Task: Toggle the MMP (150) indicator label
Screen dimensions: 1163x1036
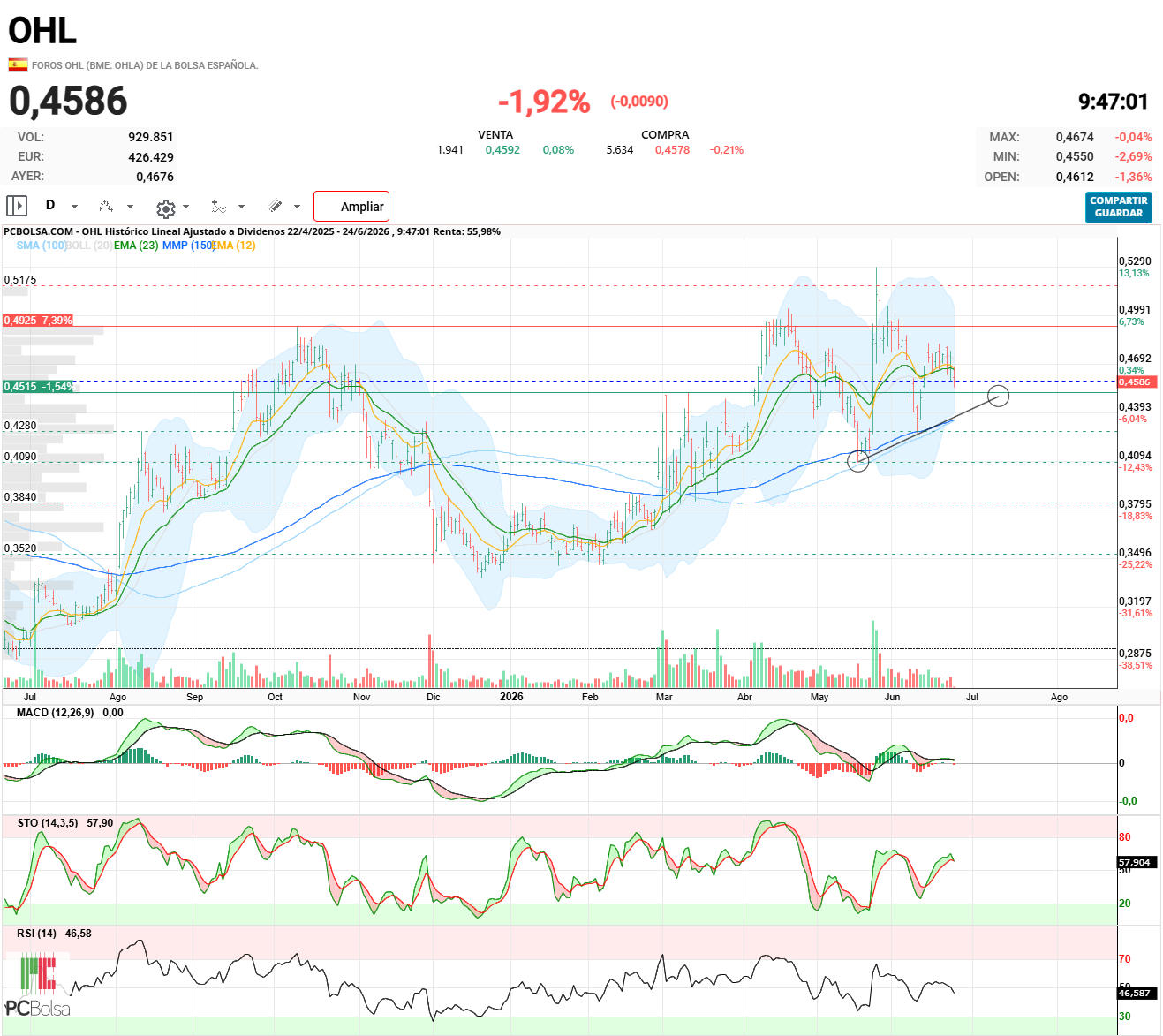Action: pyautogui.click(x=188, y=246)
